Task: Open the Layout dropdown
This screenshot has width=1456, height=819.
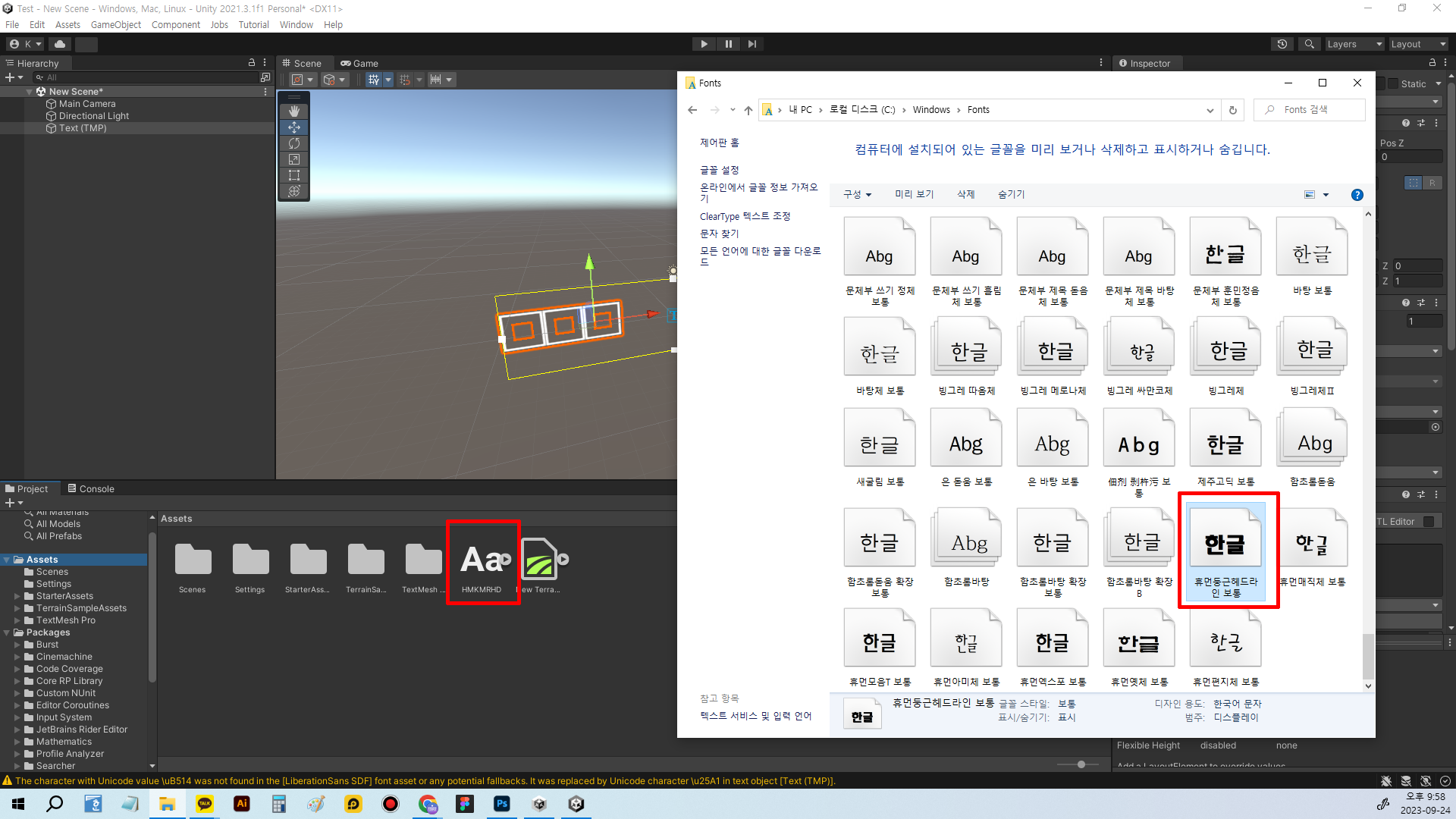Action: [x=1418, y=44]
